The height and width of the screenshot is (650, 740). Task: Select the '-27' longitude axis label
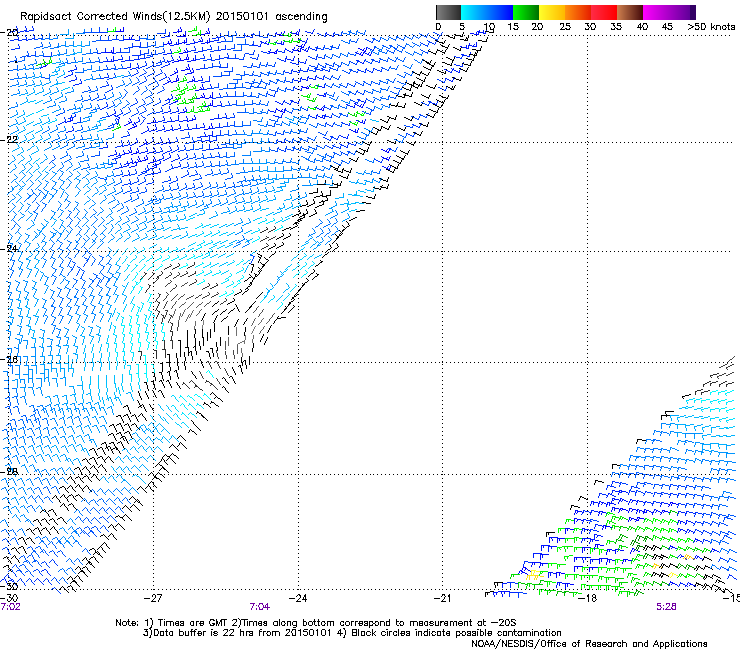coord(153,599)
